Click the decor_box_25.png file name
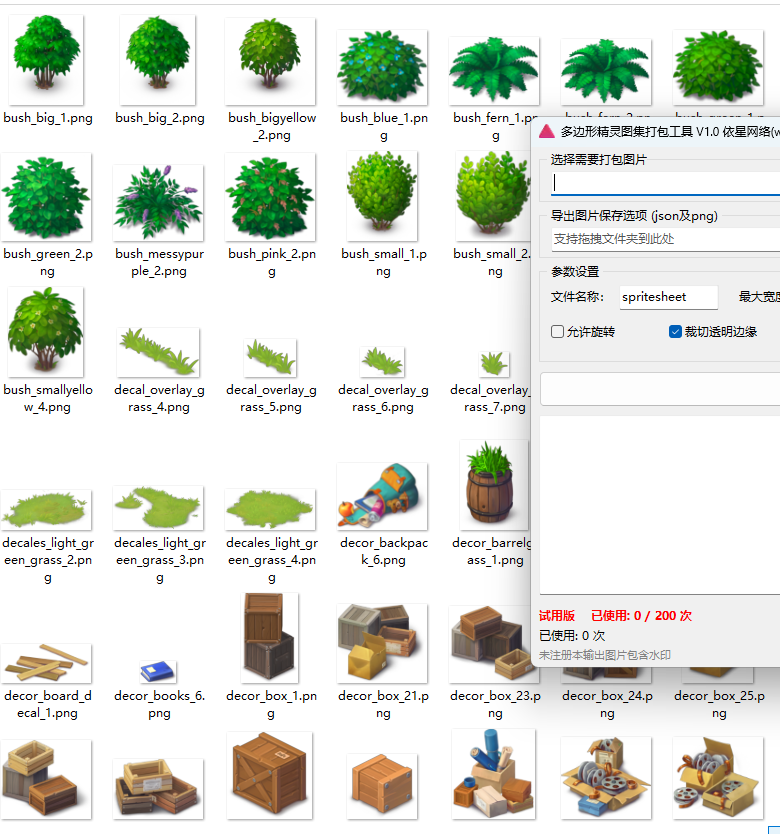Viewport: 780px width, 834px height. click(719, 704)
